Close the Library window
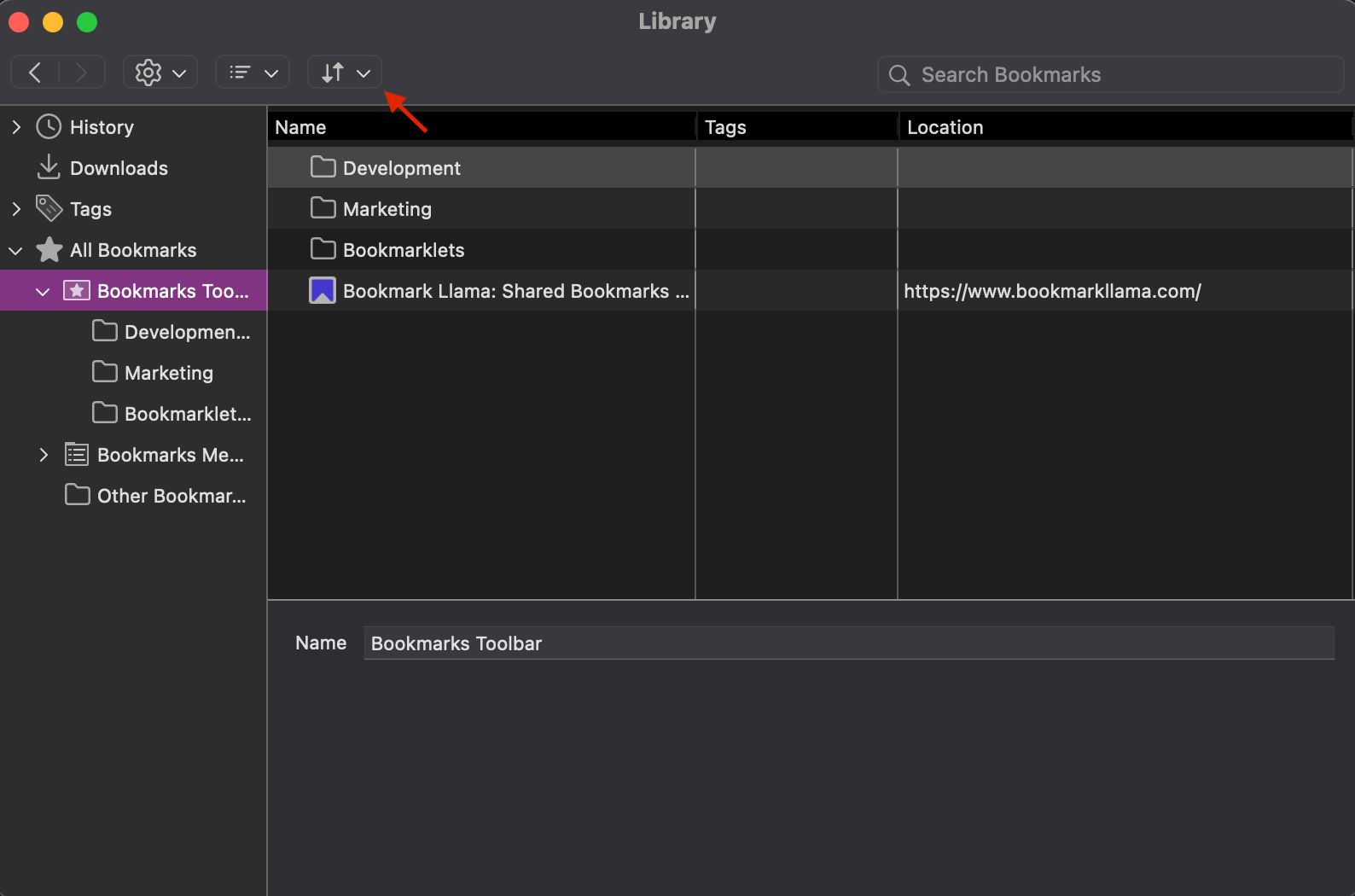The width and height of the screenshot is (1355, 896). pos(19,22)
